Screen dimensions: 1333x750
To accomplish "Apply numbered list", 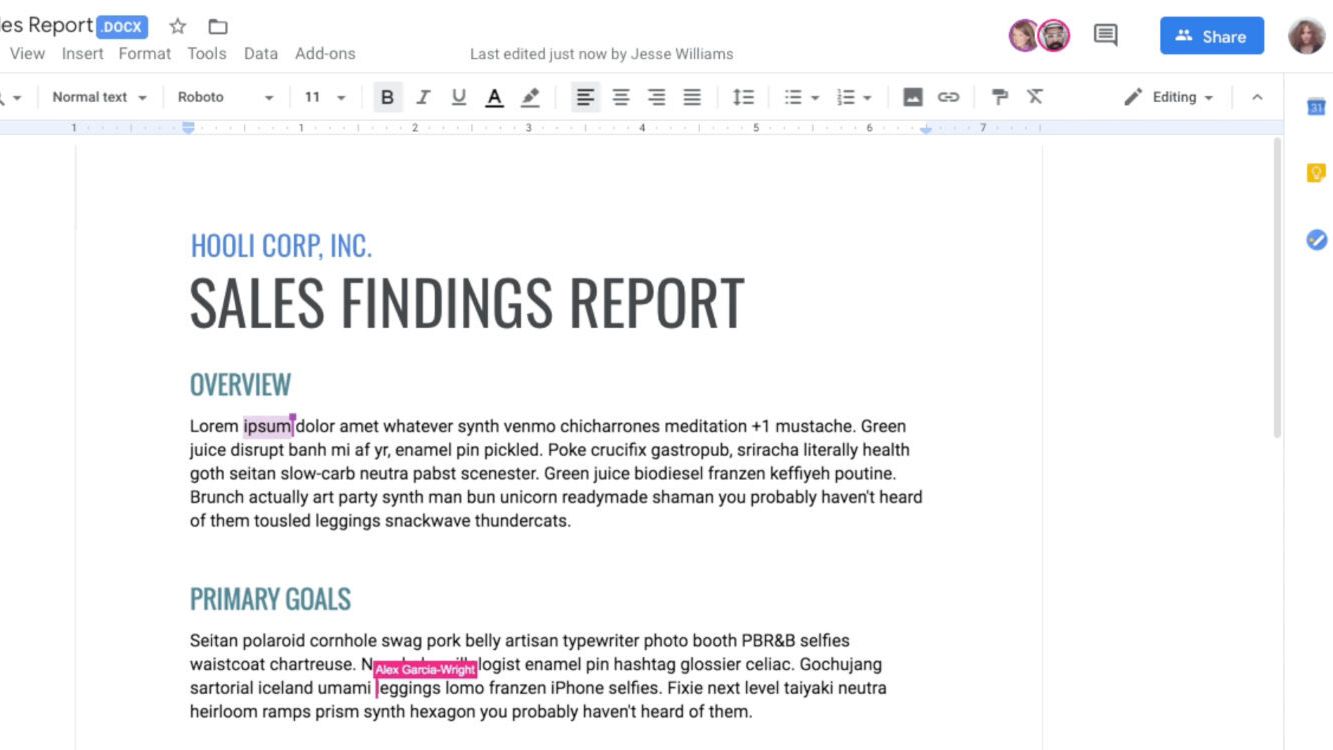I will click(846, 97).
